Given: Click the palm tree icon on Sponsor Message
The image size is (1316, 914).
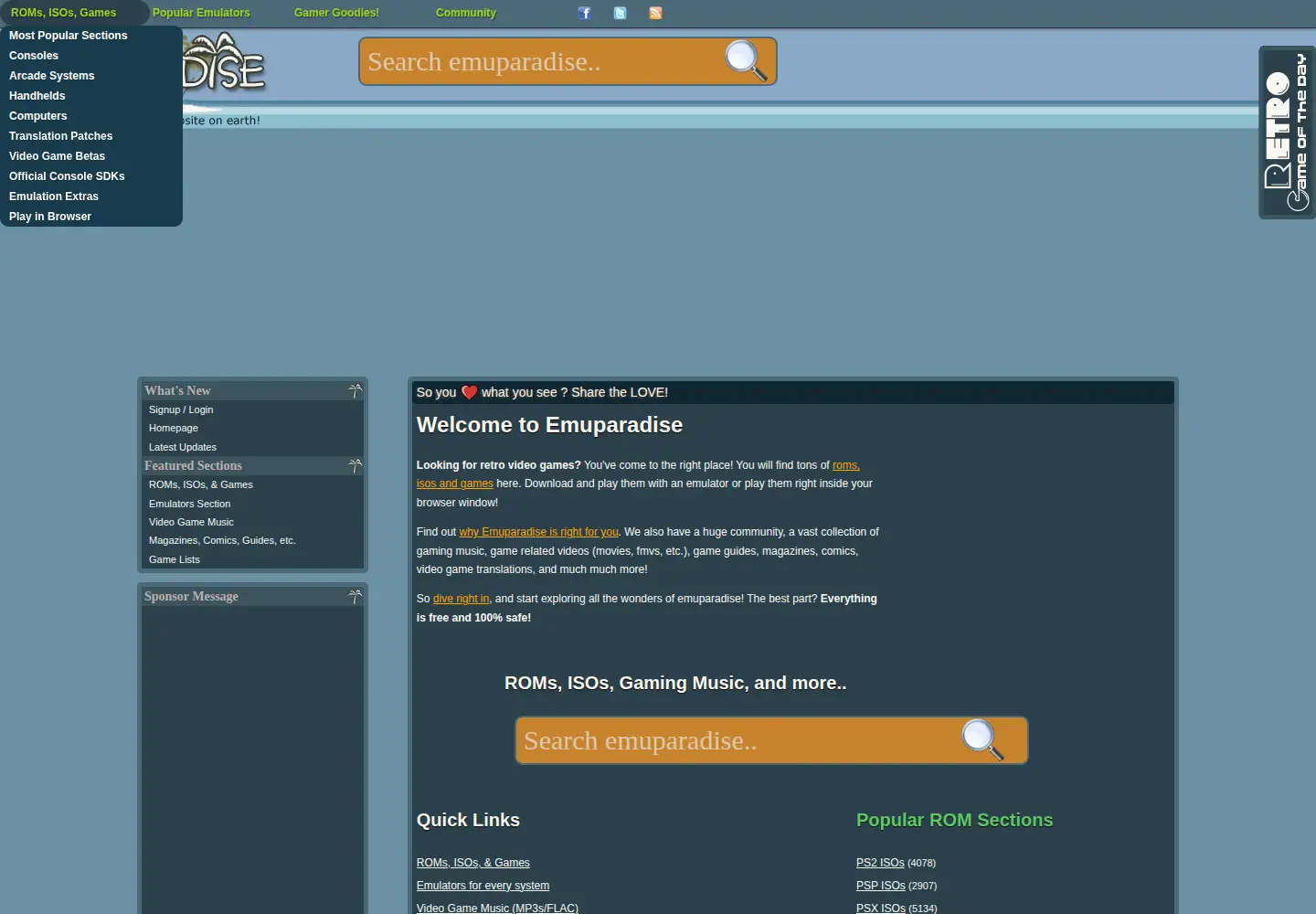Looking at the screenshot, I should coord(356,597).
